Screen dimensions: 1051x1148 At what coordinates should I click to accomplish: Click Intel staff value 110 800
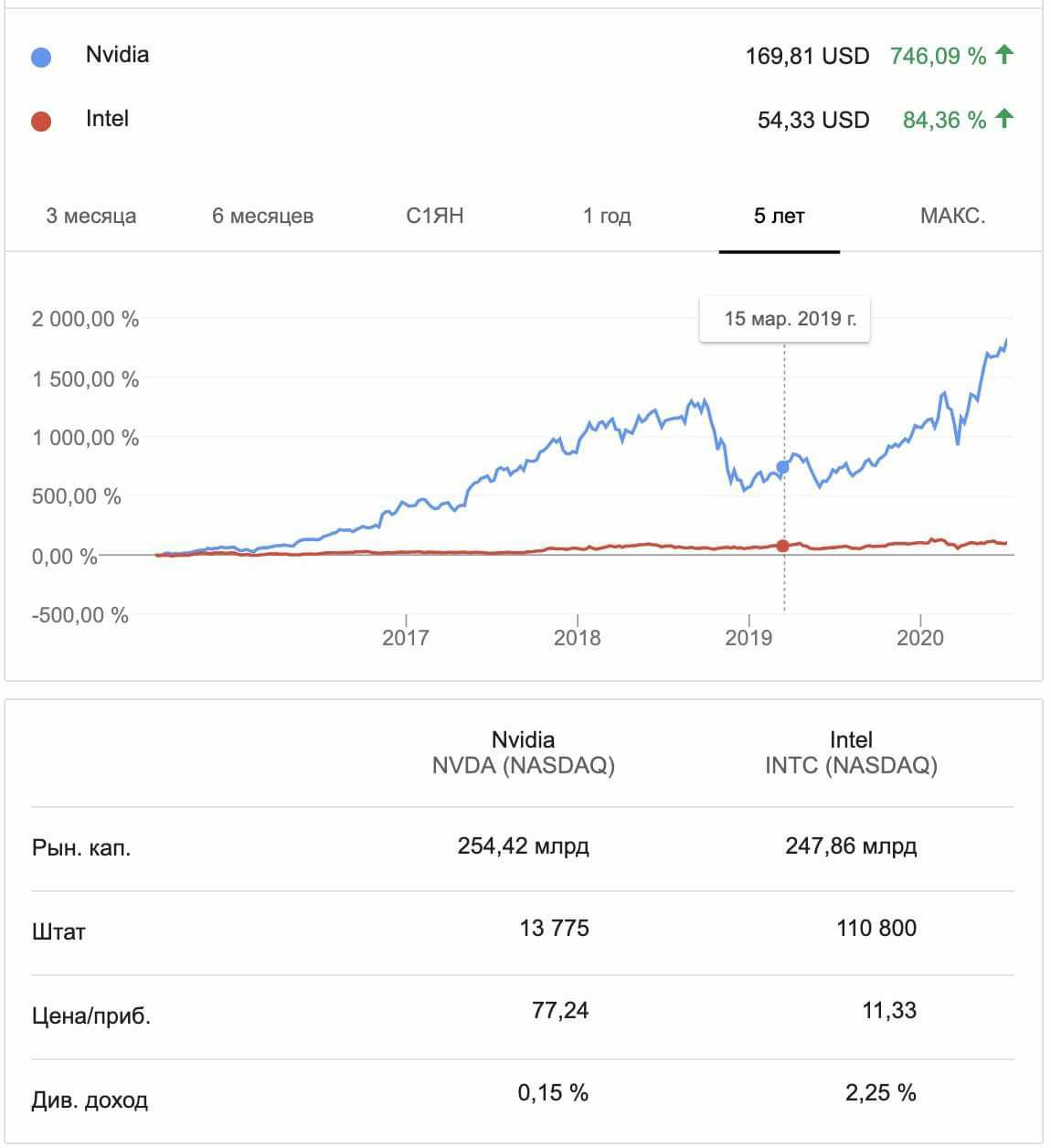tap(876, 928)
